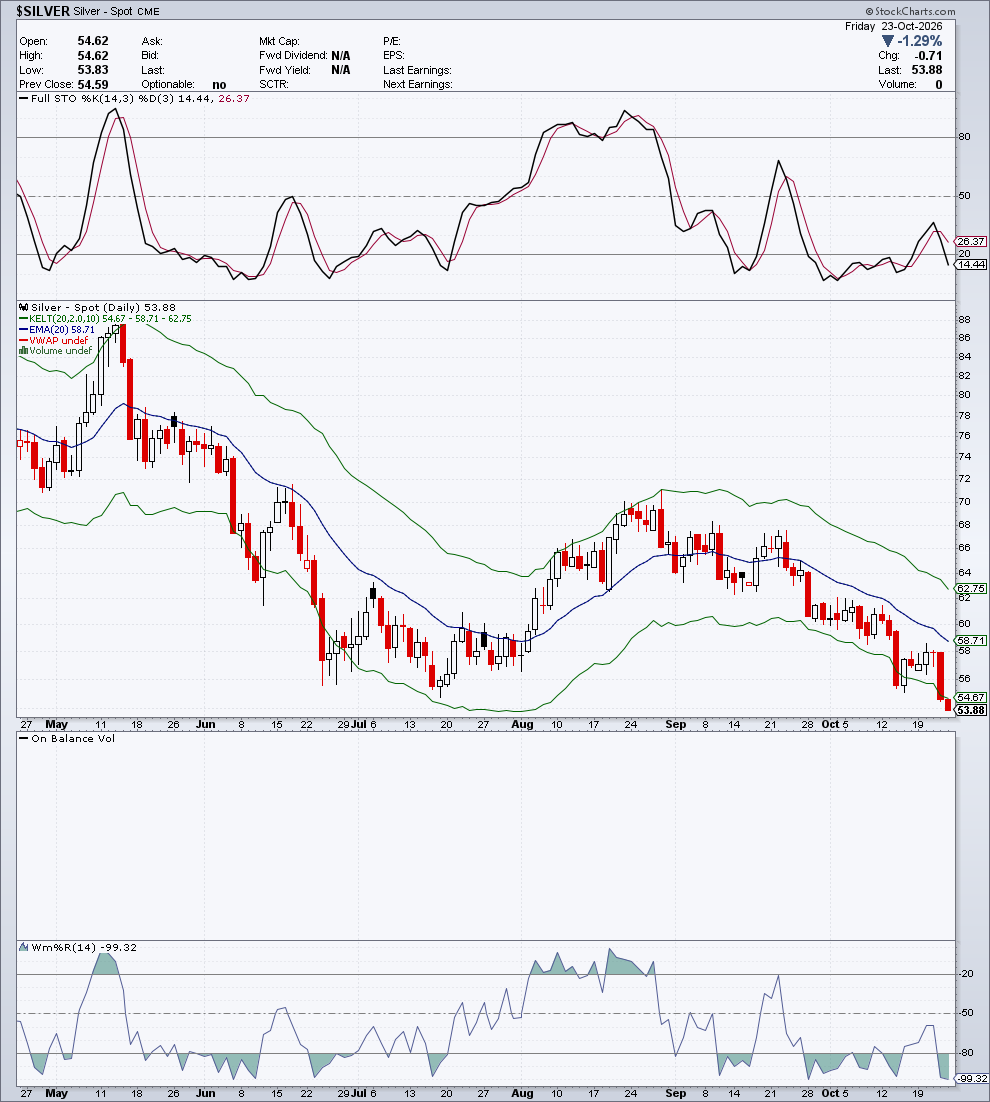The height and width of the screenshot is (1102, 990).
Task: Click the 14.44 flag on stochastic axis
Action: coord(971,264)
